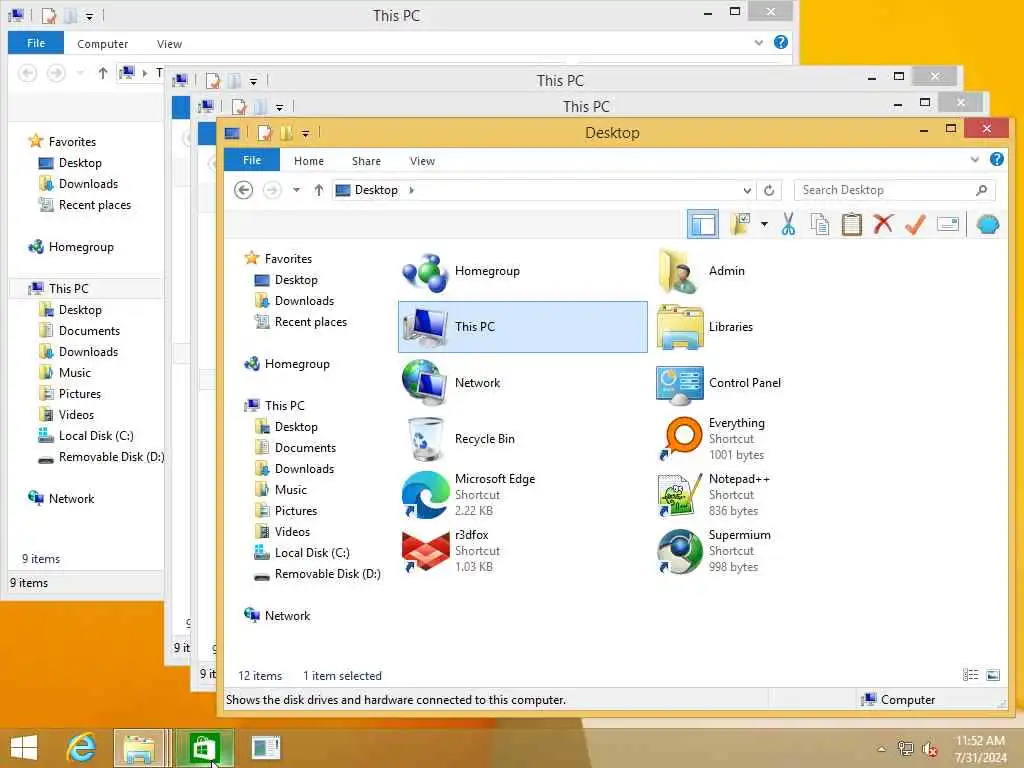Expand the ribbon in Desktop window
This screenshot has width=1024, height=768.
click(974, 159)
